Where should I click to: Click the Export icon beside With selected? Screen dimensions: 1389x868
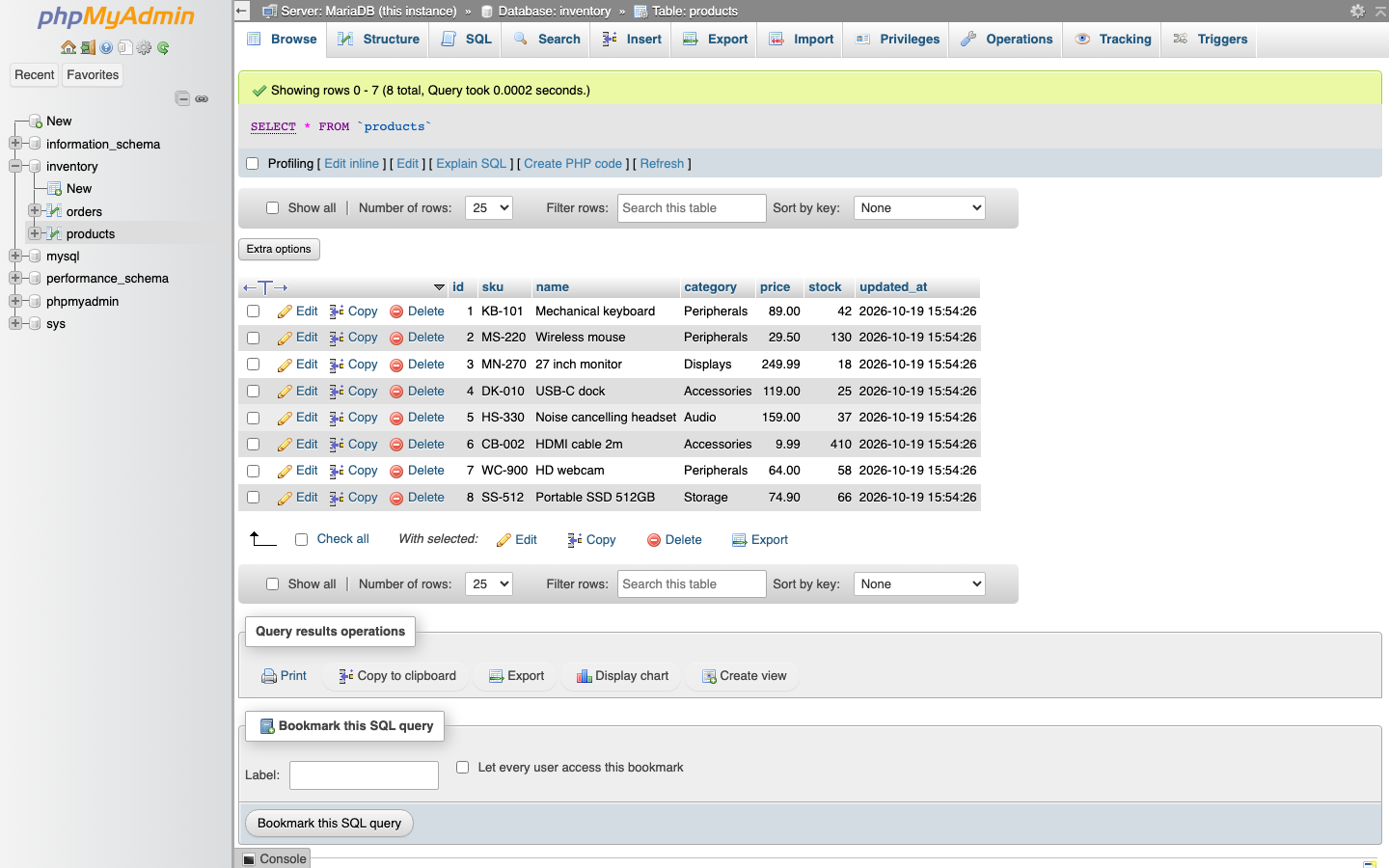click(x=740, y=540)
